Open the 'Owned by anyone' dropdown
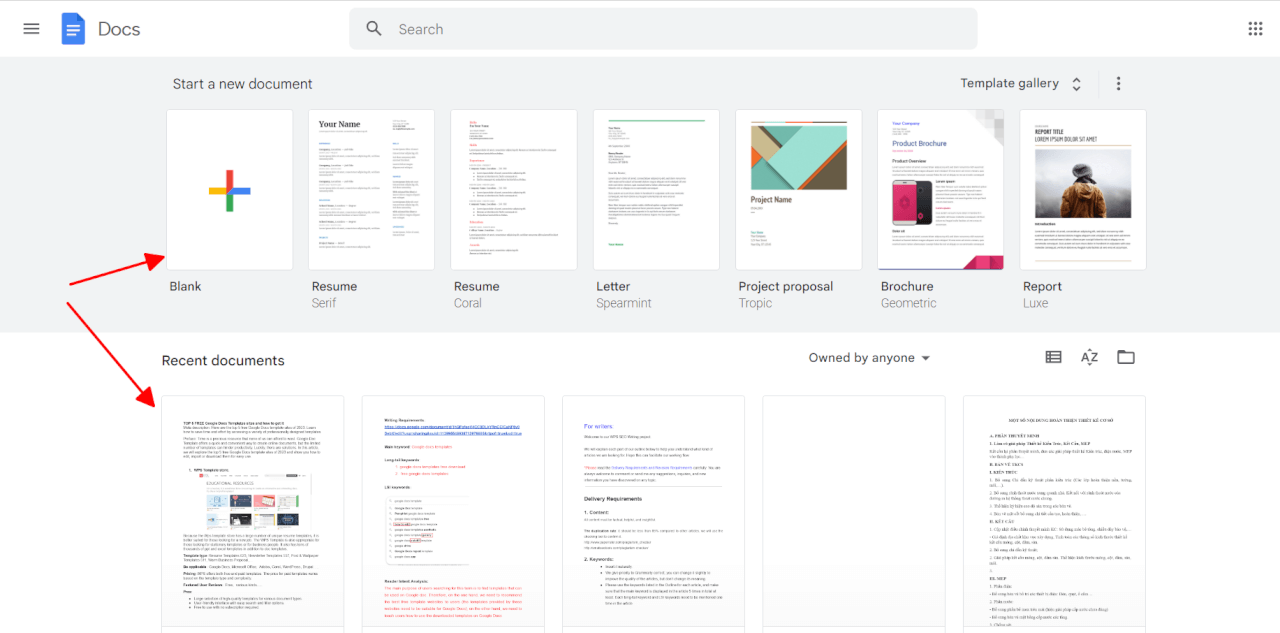Screen dimensions: 1280x633 point(869,358)
